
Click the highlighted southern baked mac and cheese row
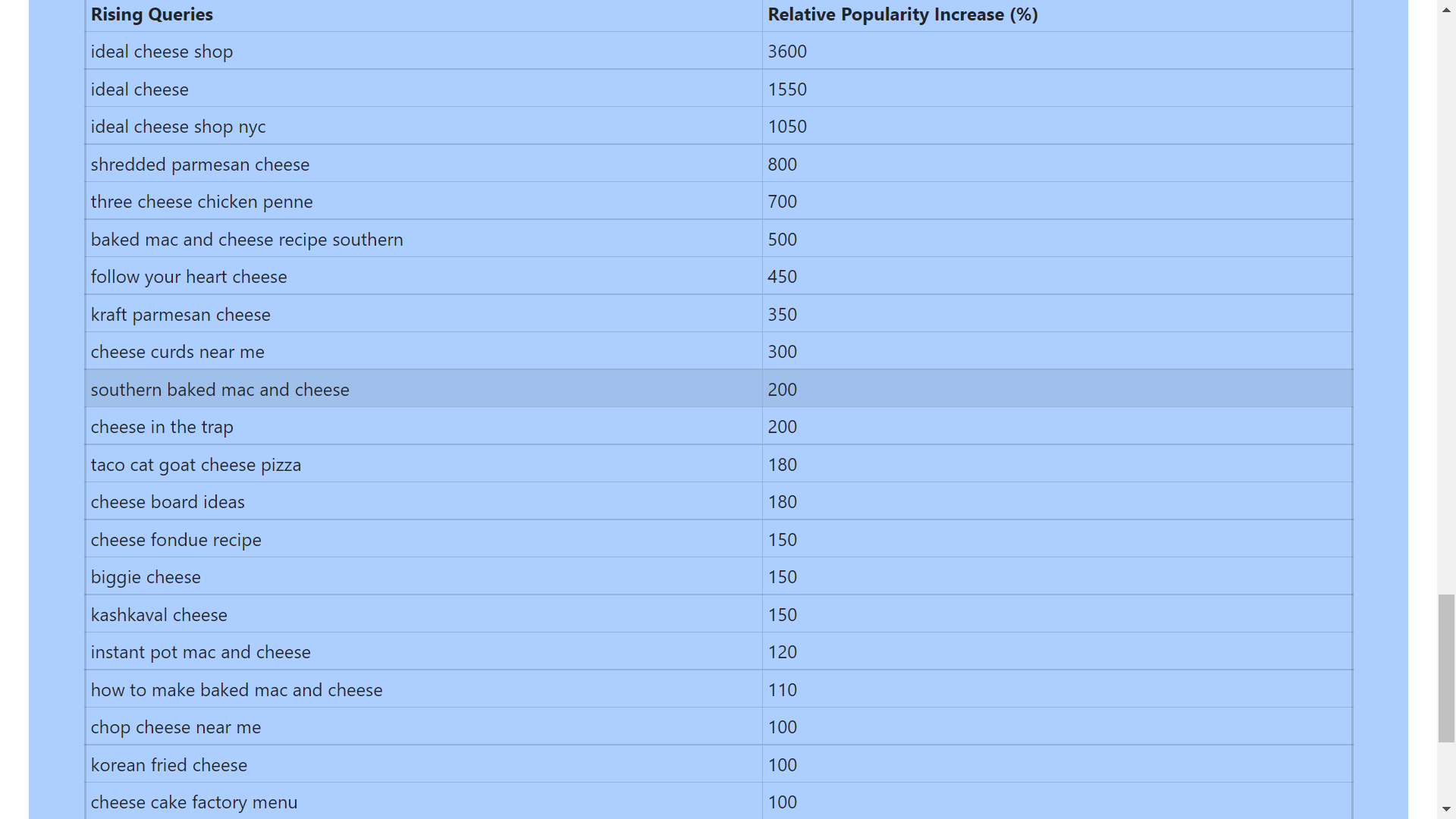point(220,390)
